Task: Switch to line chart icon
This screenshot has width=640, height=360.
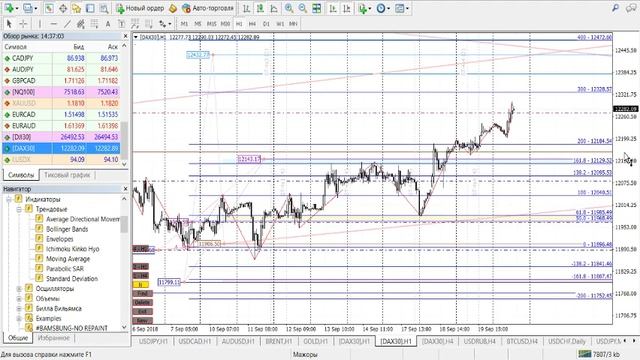Action: coord(274,8)
